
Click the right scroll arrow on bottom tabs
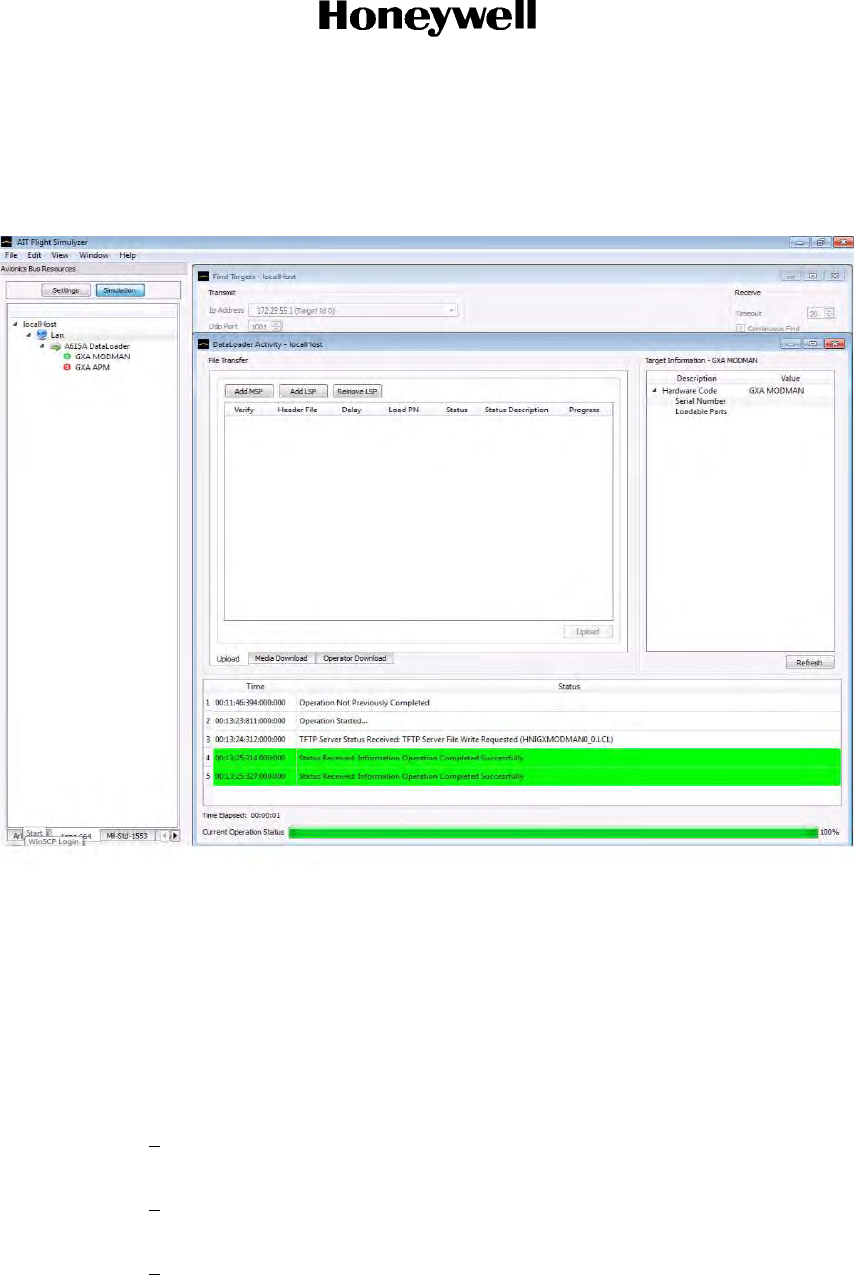click(175, 835)
